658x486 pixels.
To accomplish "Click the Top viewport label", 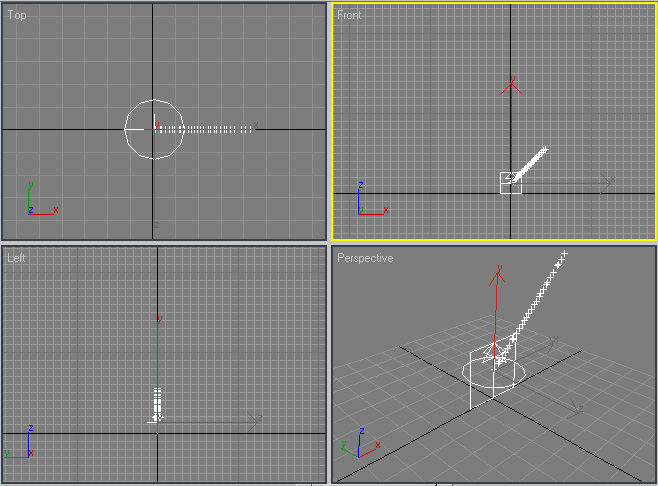I will (x=17, y=15).
